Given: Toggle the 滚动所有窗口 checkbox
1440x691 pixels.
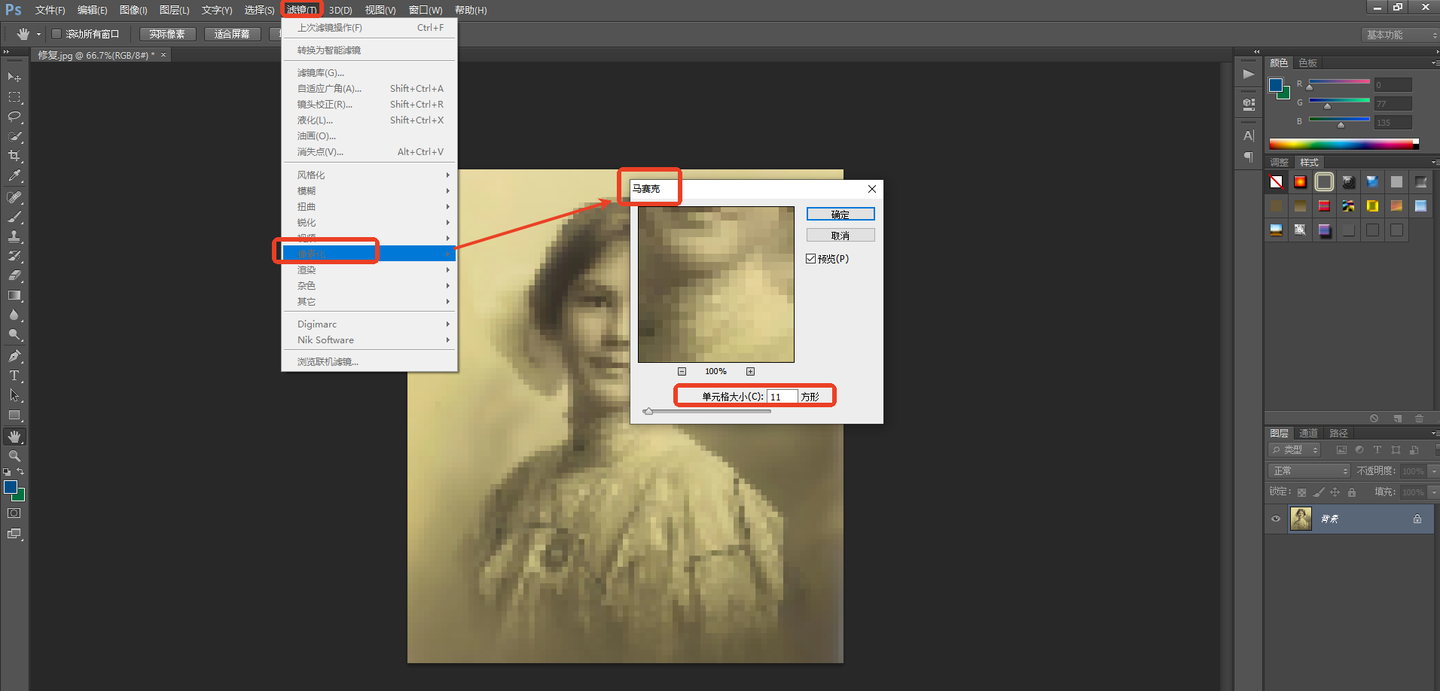Looking at the screenshot, I should (x=56, y=34).
